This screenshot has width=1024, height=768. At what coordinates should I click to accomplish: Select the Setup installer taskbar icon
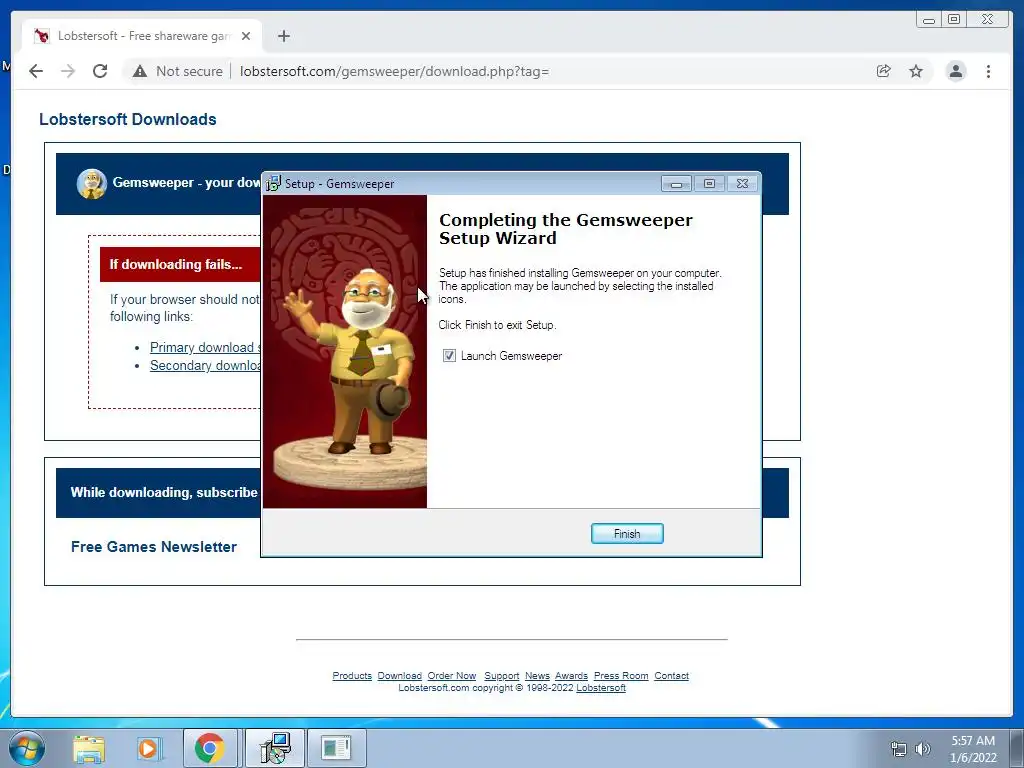pyautogui.click(x=274, y=748)
